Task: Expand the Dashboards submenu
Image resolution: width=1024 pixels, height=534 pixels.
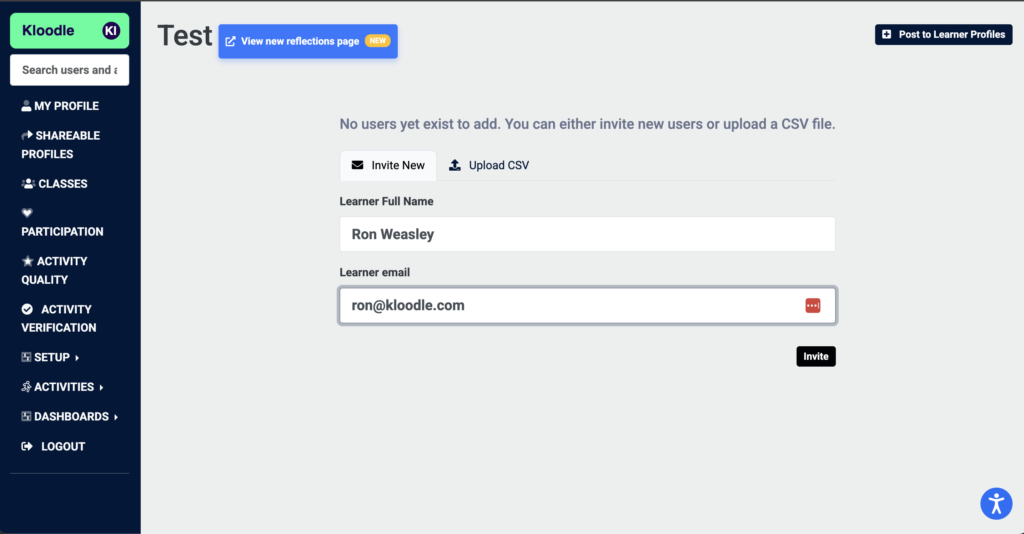Action: tap(70, 416)
